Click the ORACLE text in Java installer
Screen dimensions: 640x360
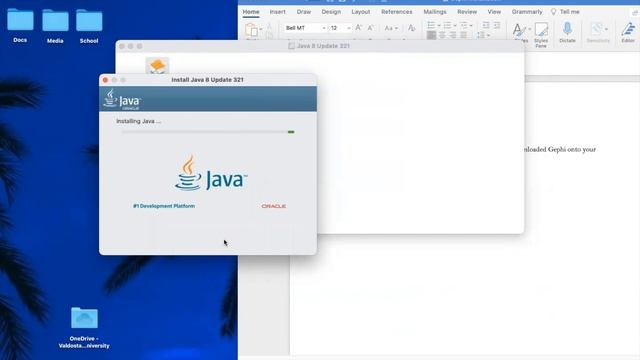click(273, 206)
